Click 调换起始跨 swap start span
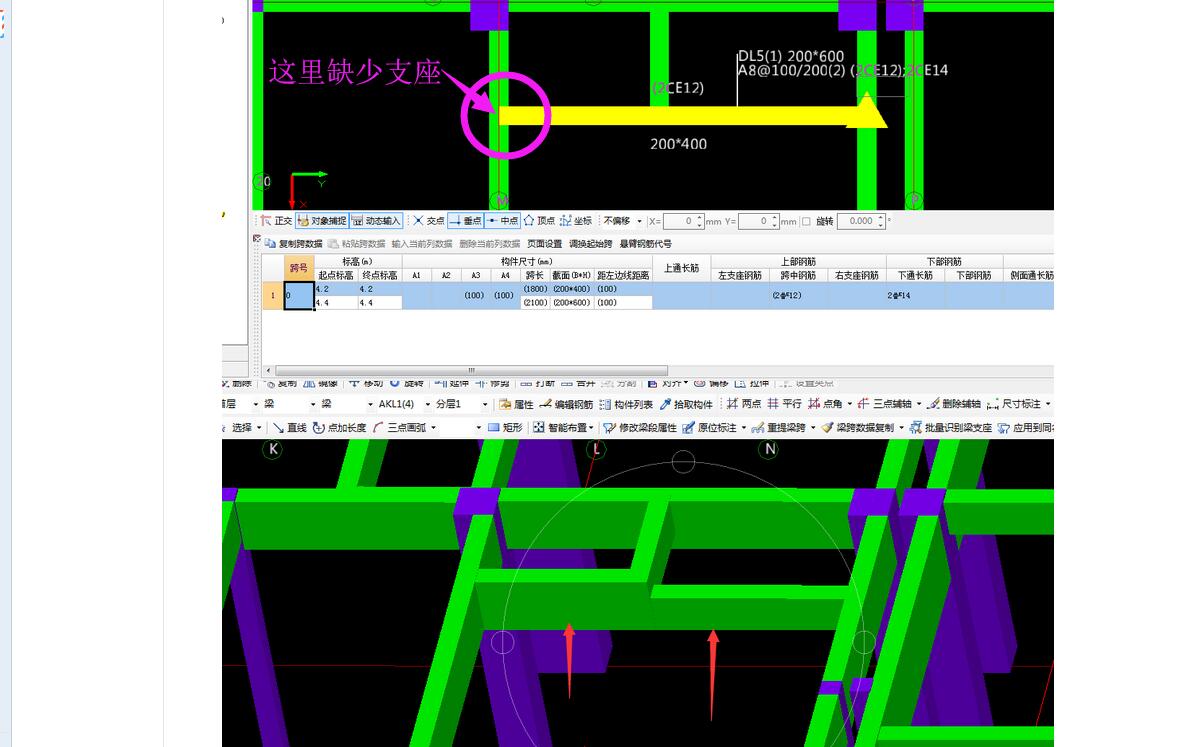1191x747 pixels. 590,244
